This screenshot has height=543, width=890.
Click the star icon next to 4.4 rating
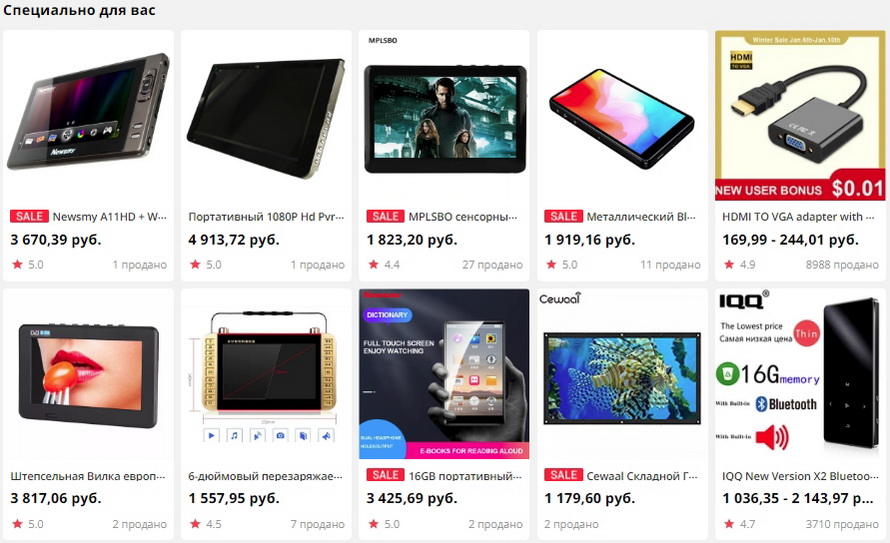point(373,264)
